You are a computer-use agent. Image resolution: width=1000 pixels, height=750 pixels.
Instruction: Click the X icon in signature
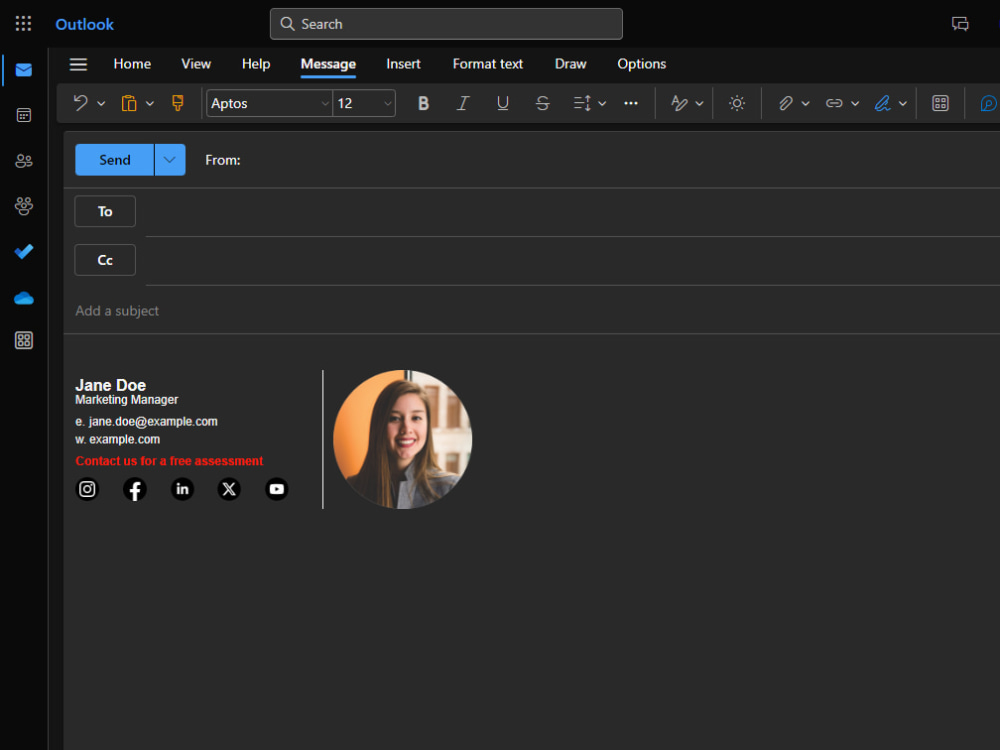pos(229,489)
